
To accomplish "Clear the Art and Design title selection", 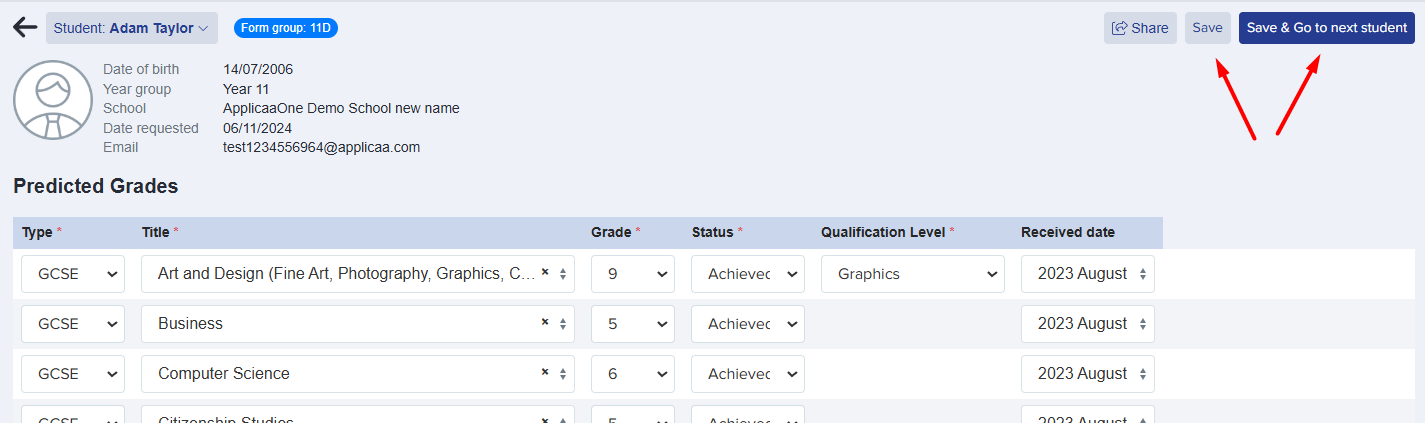I will (x=545, y=272).
